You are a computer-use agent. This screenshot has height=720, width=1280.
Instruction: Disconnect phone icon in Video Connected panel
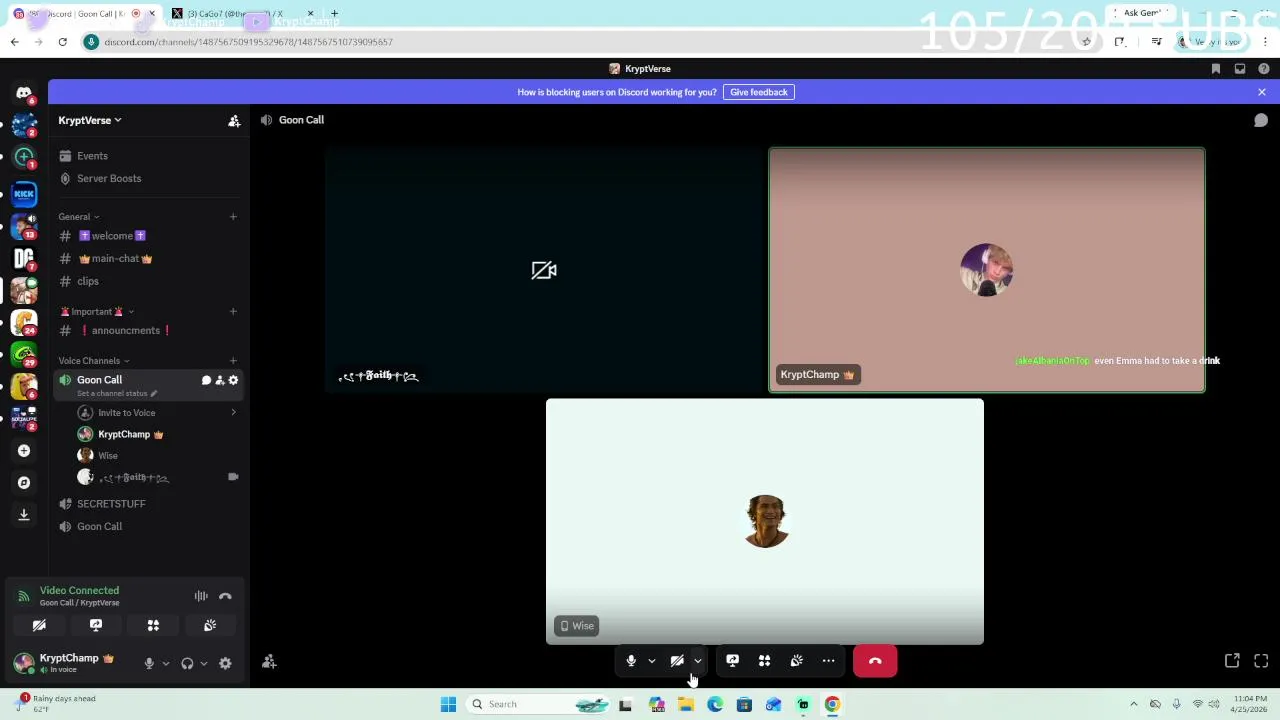click(x=225, y=596)
